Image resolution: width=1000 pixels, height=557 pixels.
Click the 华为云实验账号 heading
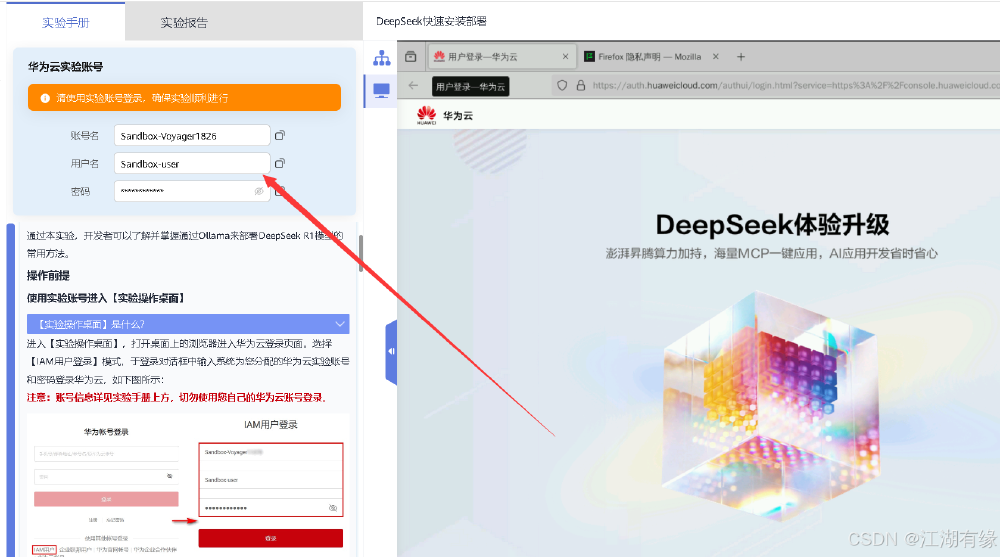tap(65, 66)
